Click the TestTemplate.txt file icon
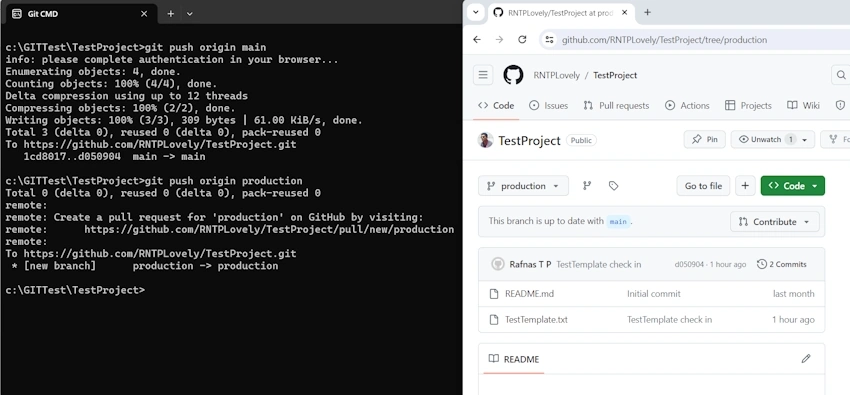This screenshot has height=395, width=850. pyautogui.click(x=493, y=320)
